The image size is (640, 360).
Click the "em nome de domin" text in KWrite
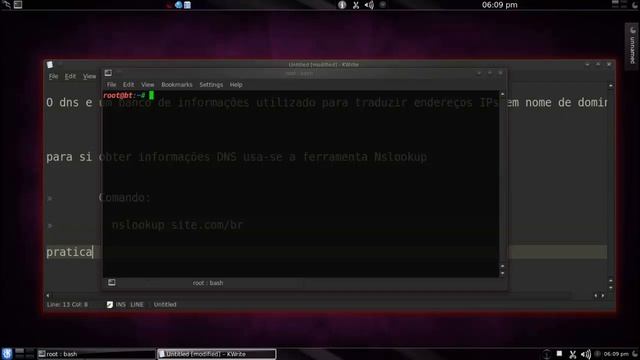[x=557, y=102]
